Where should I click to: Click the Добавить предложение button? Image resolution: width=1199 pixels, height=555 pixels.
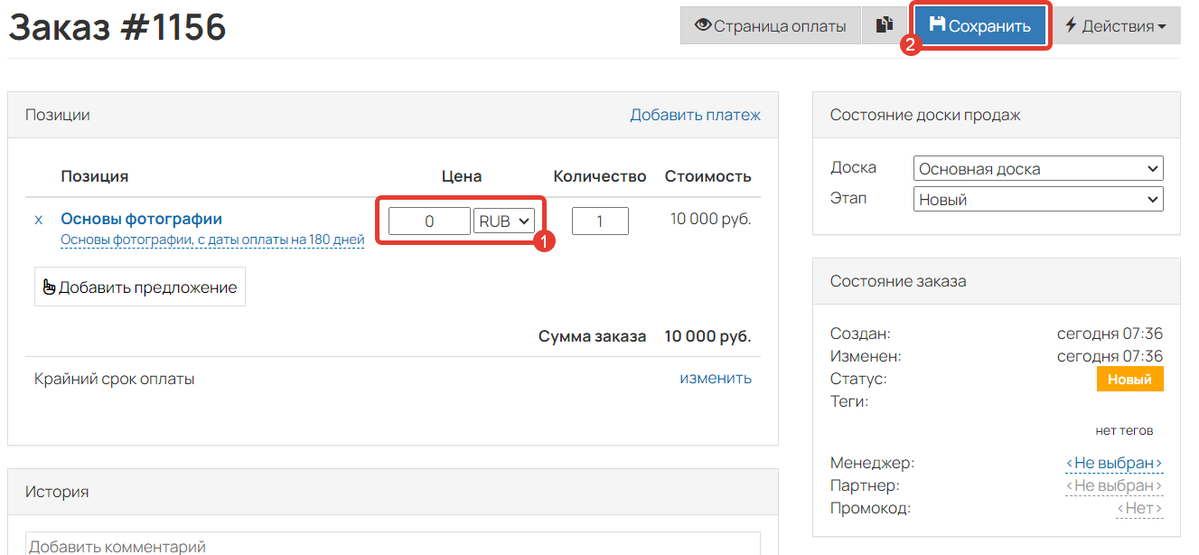(x=140, y=287)
